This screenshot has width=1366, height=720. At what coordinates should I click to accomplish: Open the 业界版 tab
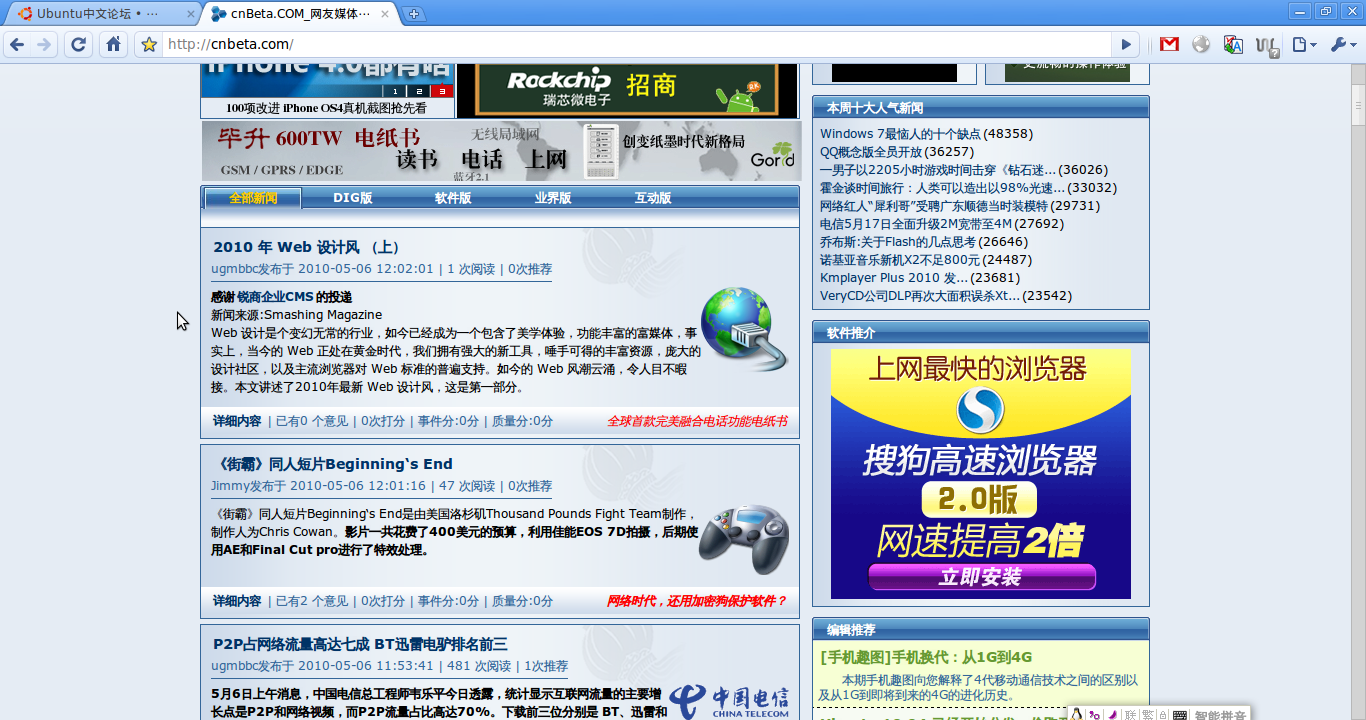(x=552, y=198)
